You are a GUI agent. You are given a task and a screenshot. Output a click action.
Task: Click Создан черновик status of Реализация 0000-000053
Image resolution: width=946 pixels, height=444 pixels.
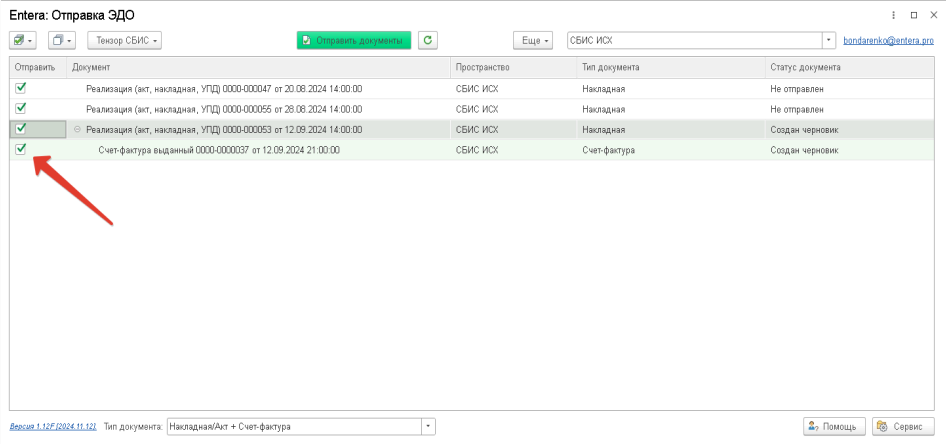804,130
